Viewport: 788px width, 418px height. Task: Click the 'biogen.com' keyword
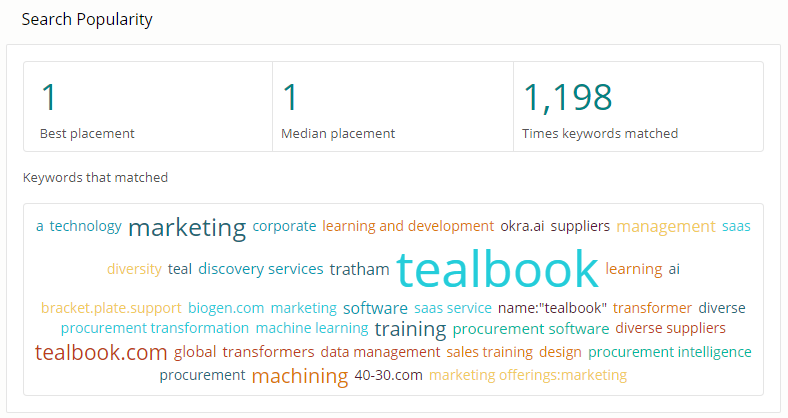click(x=226, y=308)
